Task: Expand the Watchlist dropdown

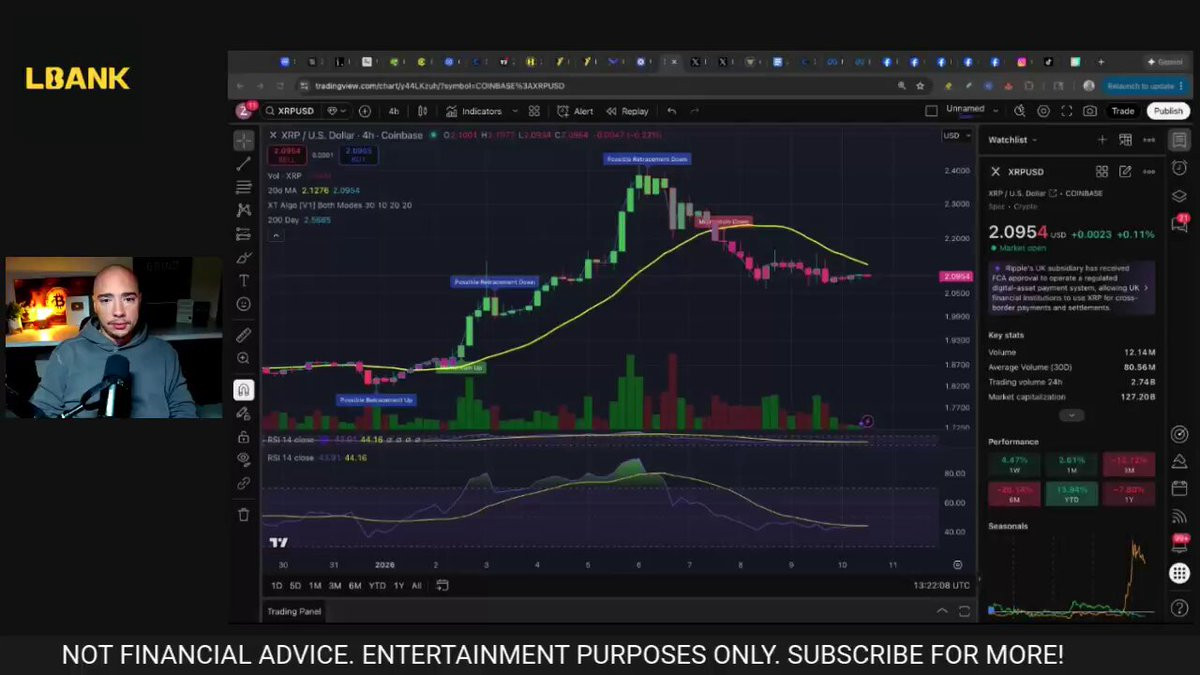Action: 1013,140
